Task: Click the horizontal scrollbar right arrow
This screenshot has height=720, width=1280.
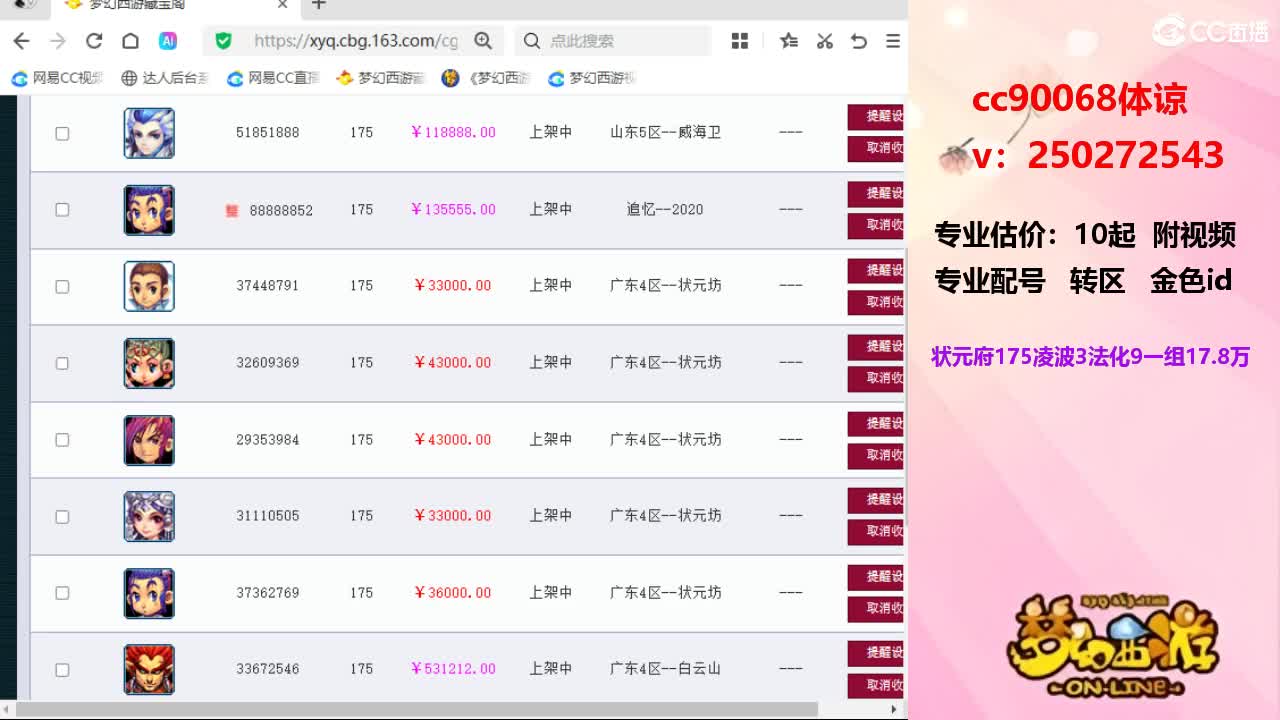Action: click(894, 709)
